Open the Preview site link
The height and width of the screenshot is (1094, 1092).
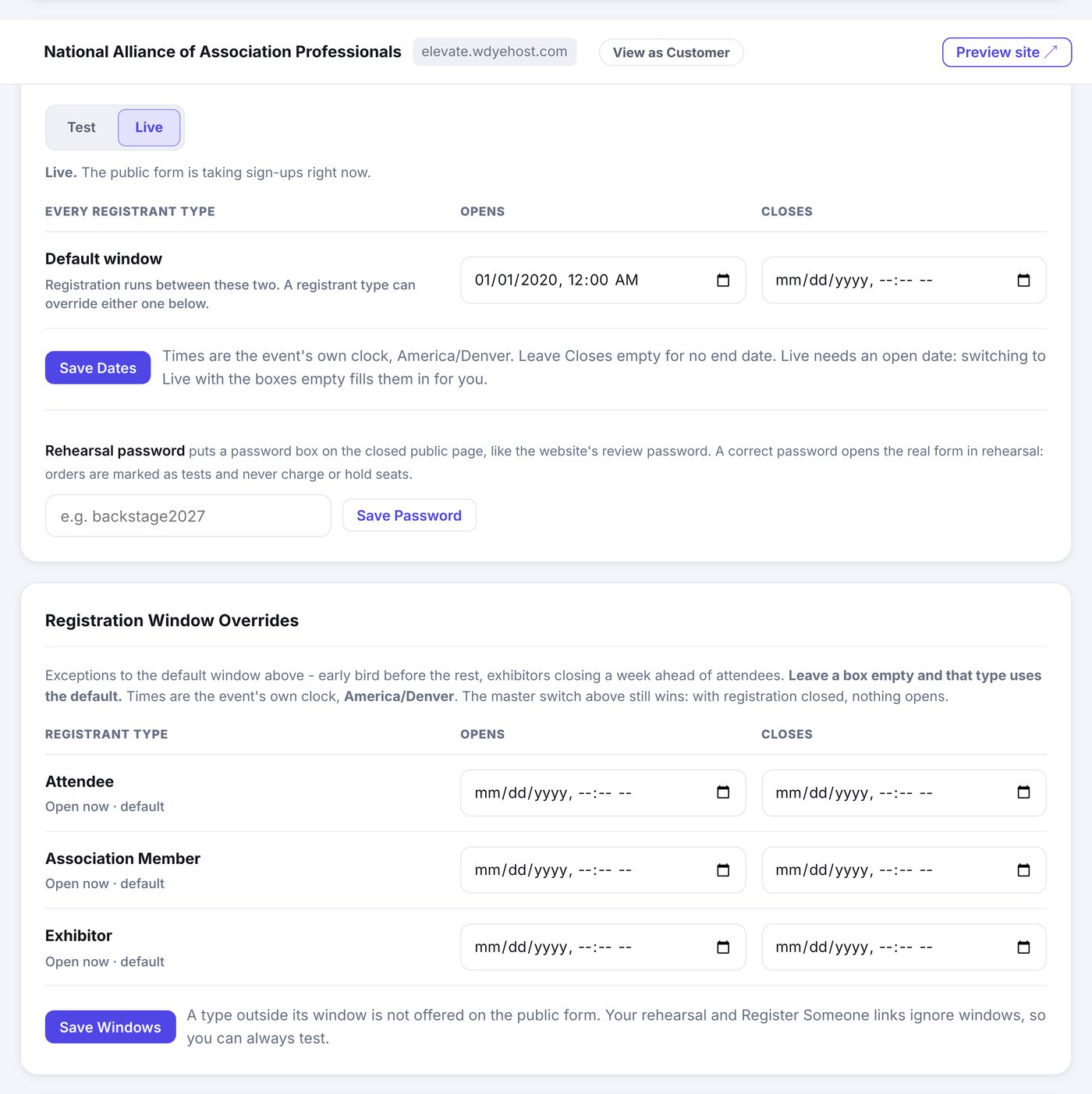[x=1006, y=52]
